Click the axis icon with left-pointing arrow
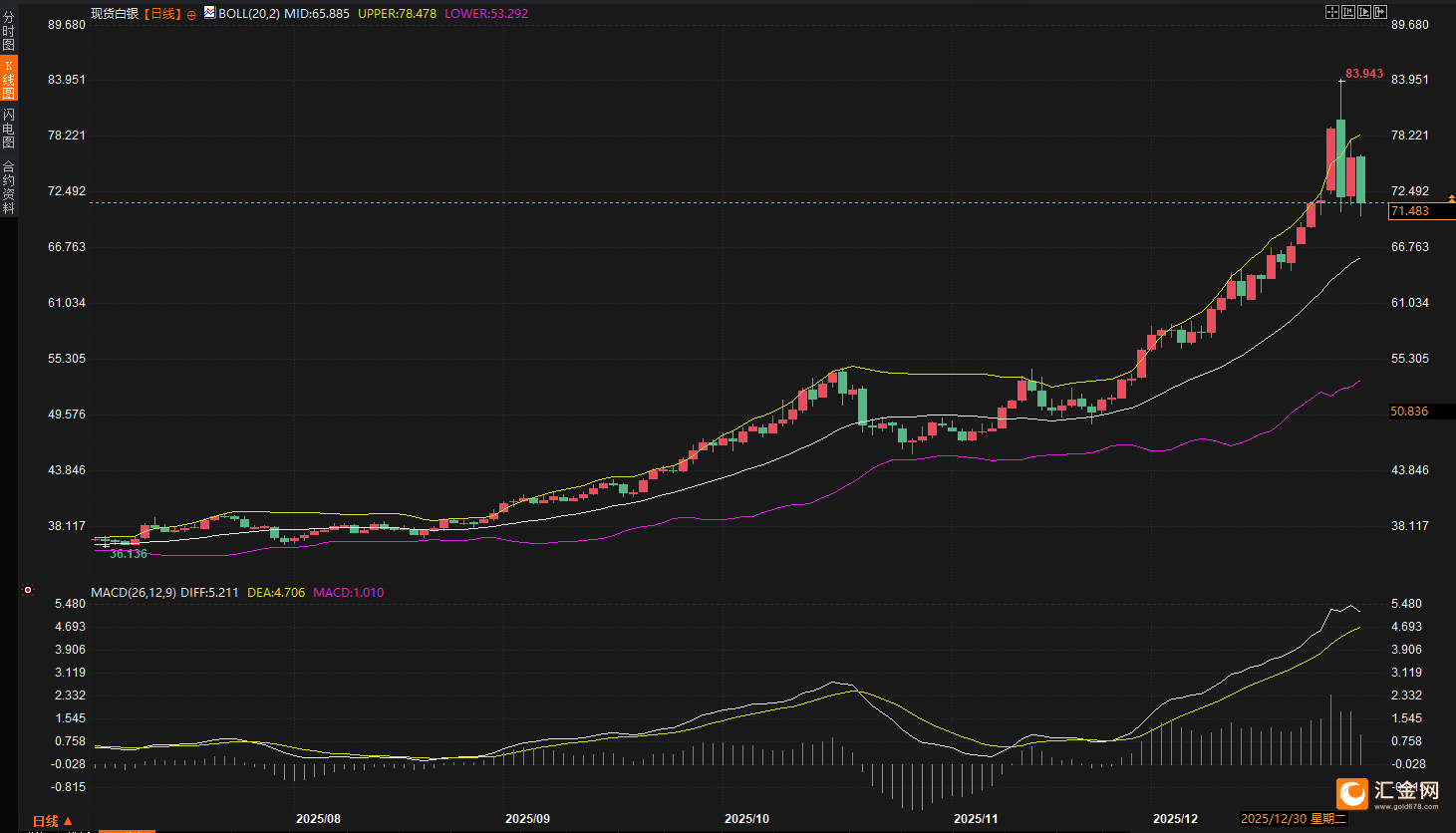 pos(1348,12)
